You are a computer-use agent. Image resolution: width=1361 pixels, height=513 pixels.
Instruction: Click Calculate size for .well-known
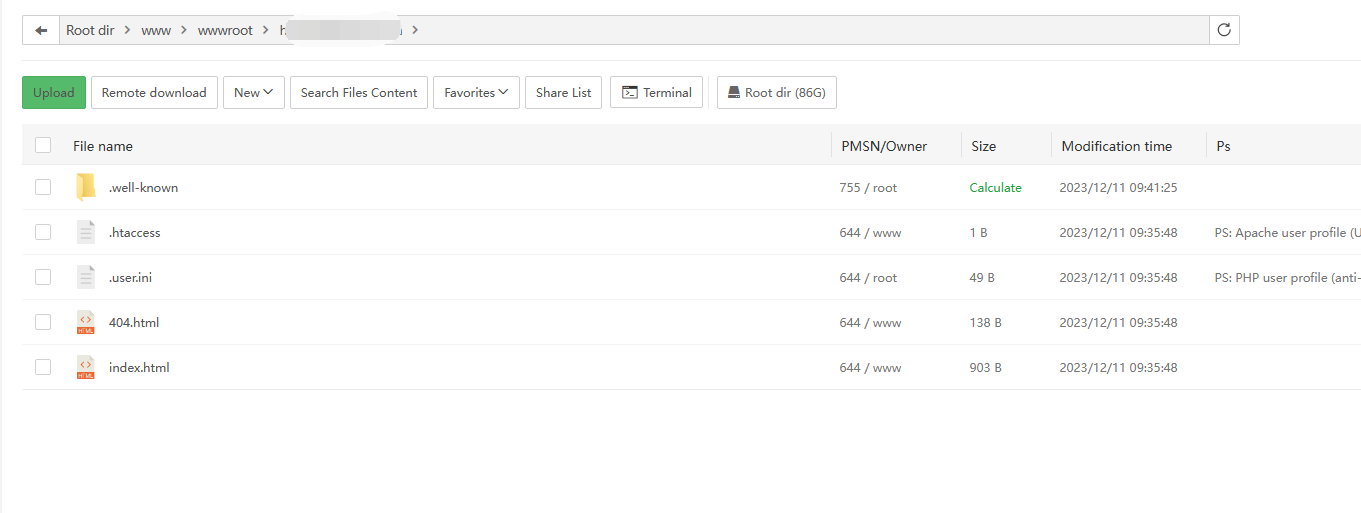995,187
